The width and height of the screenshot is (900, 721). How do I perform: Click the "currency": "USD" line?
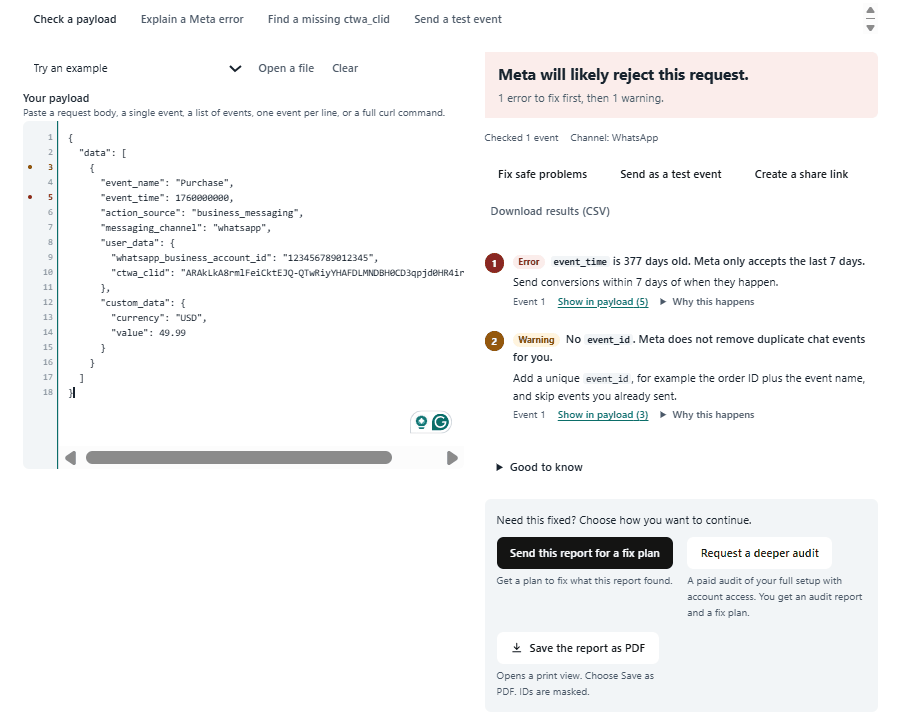click(159, 317)
